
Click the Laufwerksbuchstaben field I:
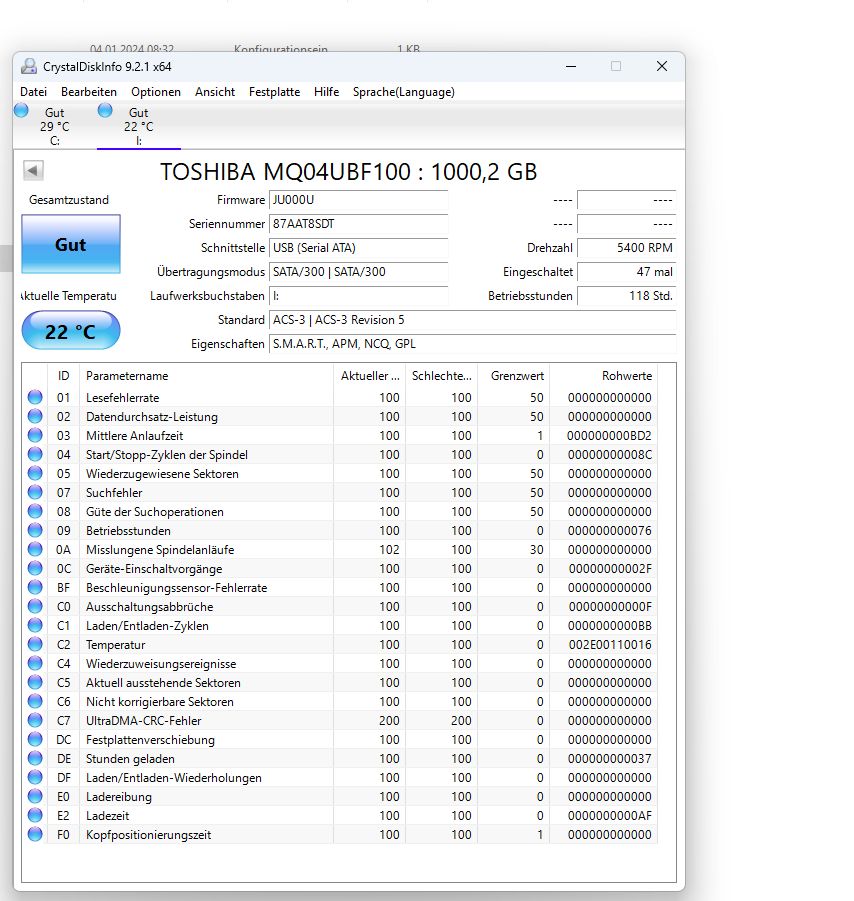click(x=359, y=297)
